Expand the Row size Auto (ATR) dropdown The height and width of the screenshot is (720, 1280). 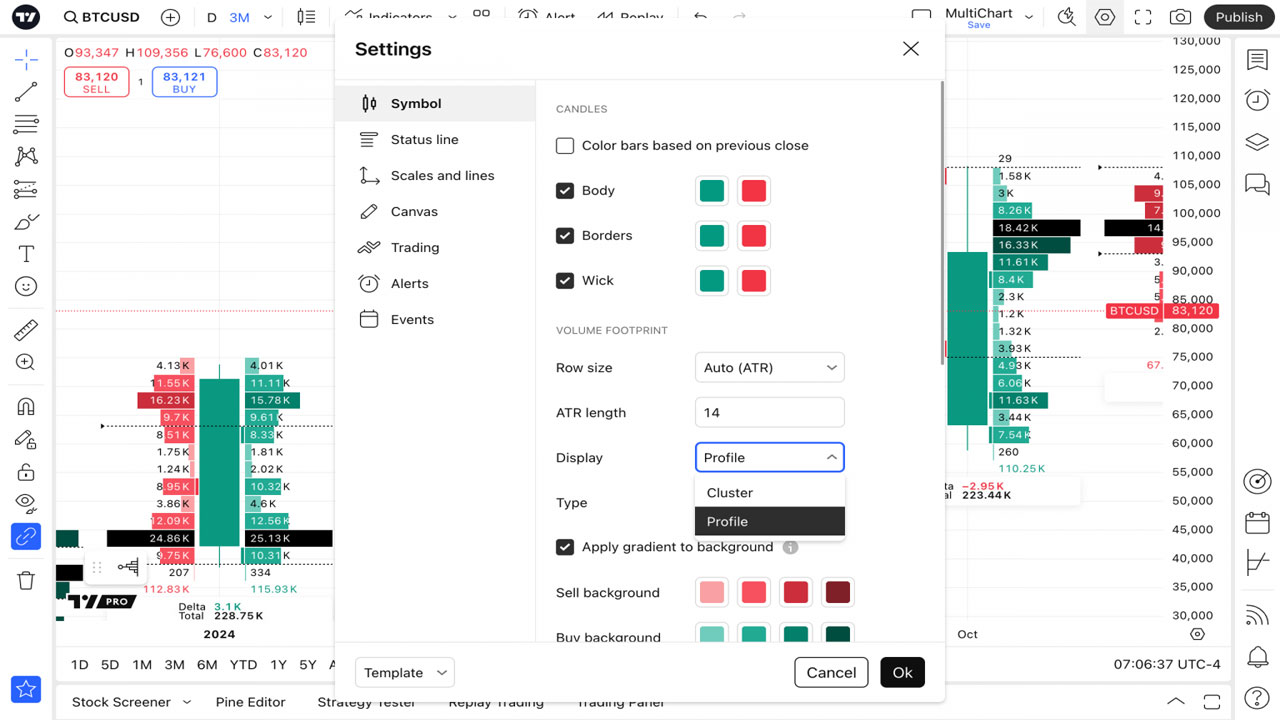coord(769,368)
